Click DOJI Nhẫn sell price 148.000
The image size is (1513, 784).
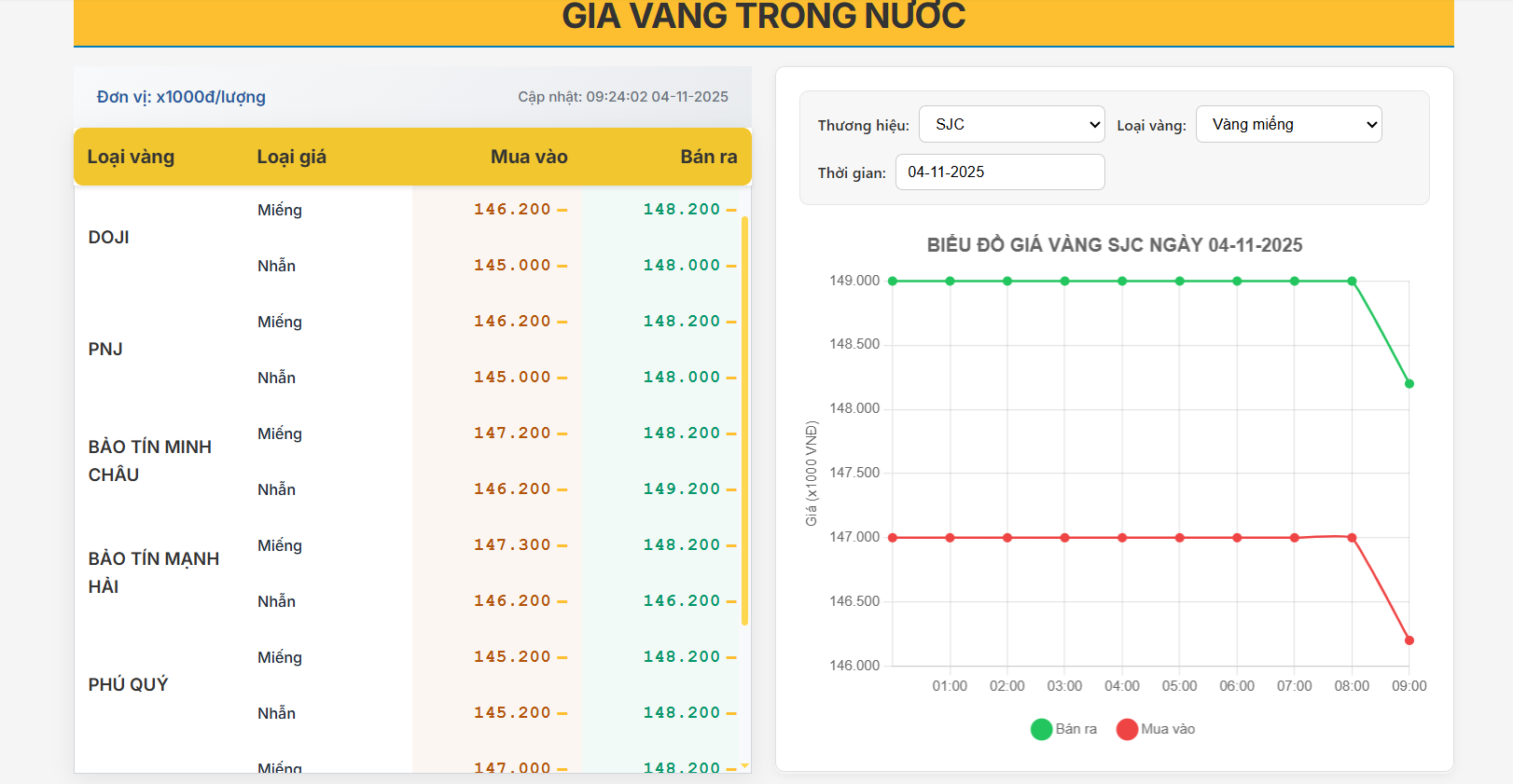(x=682, y=265)
